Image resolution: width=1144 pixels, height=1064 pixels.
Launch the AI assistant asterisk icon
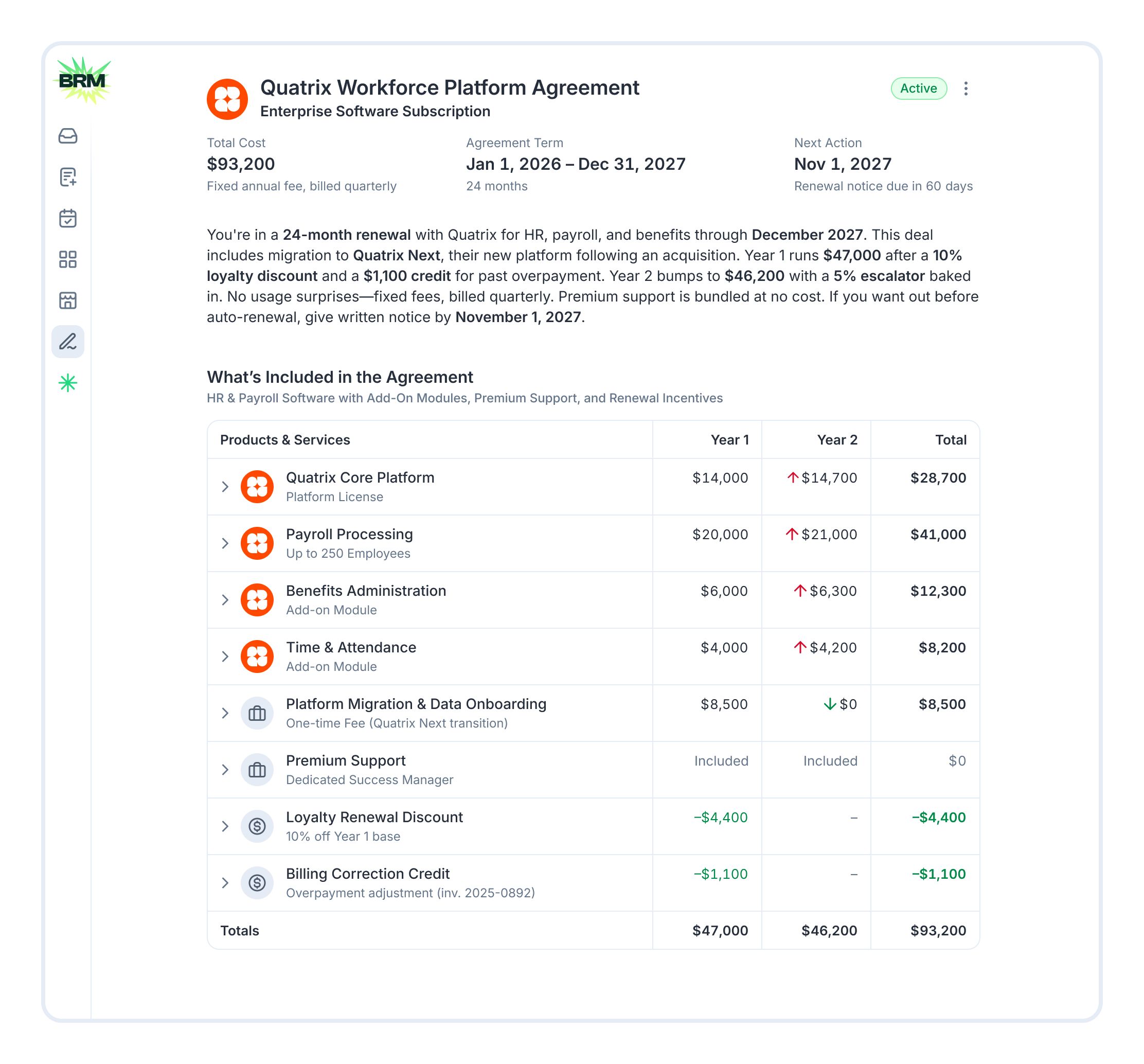[x=68, y=383]
